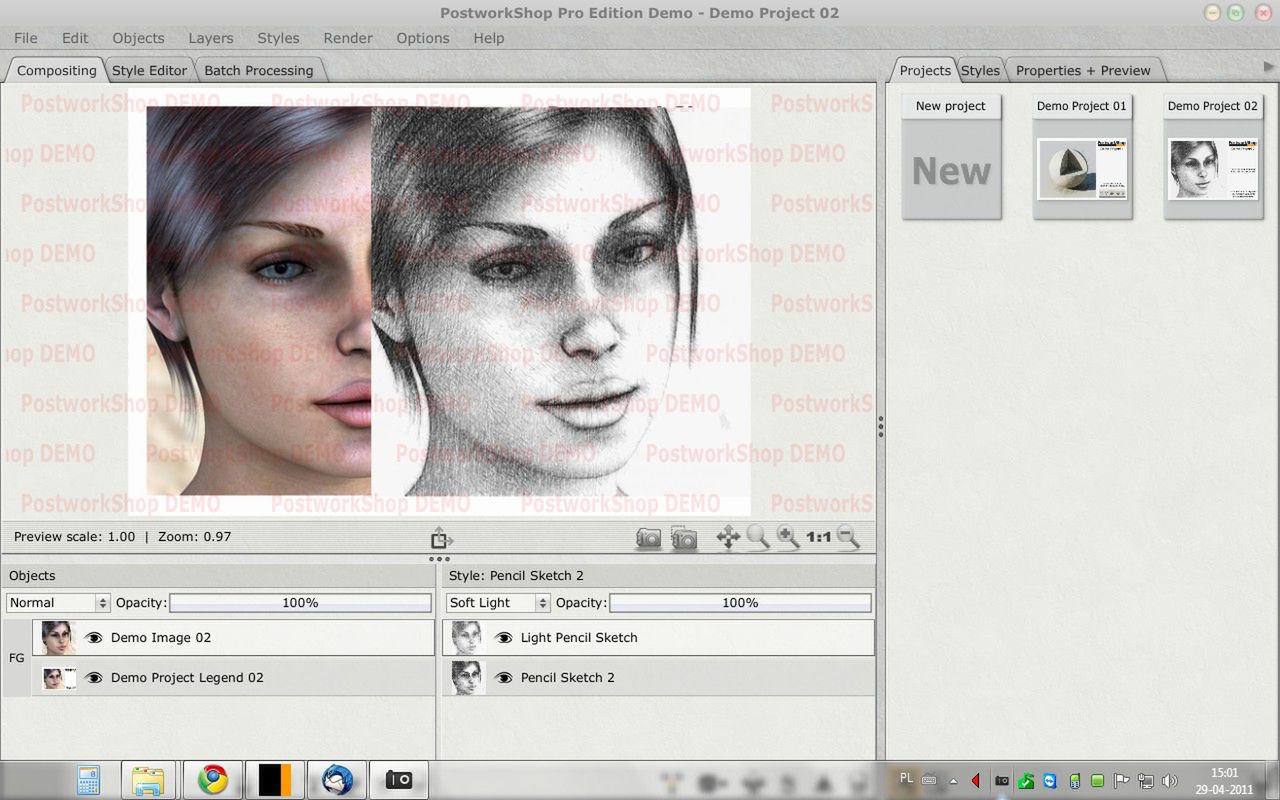1280x800 pixels.
Task: Click the camera app taskbar icon
Action: pos(399,780)
